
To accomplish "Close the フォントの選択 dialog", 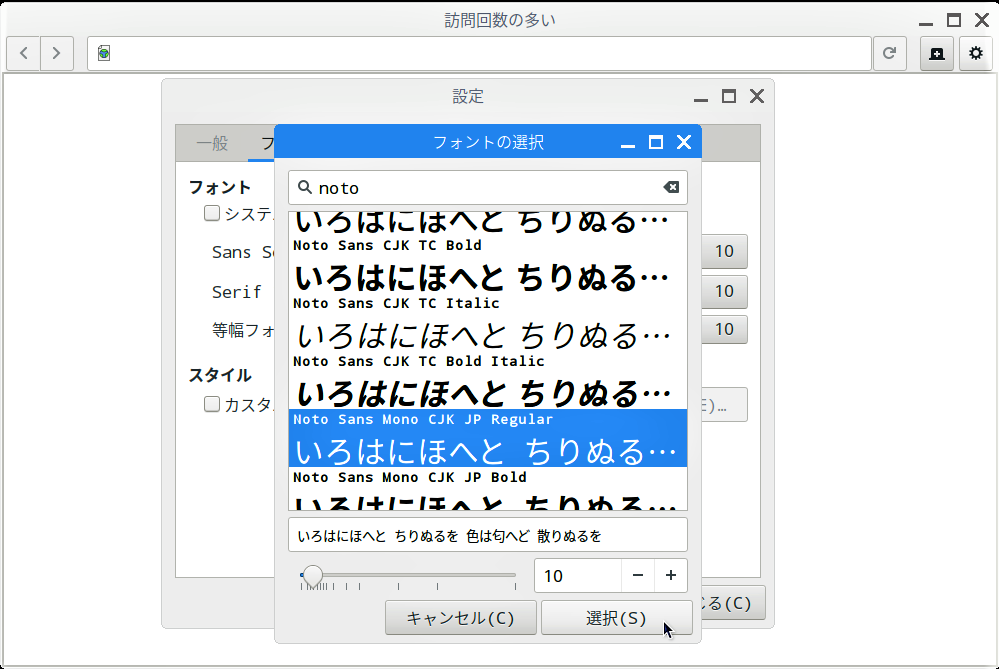I will point(684,142).
